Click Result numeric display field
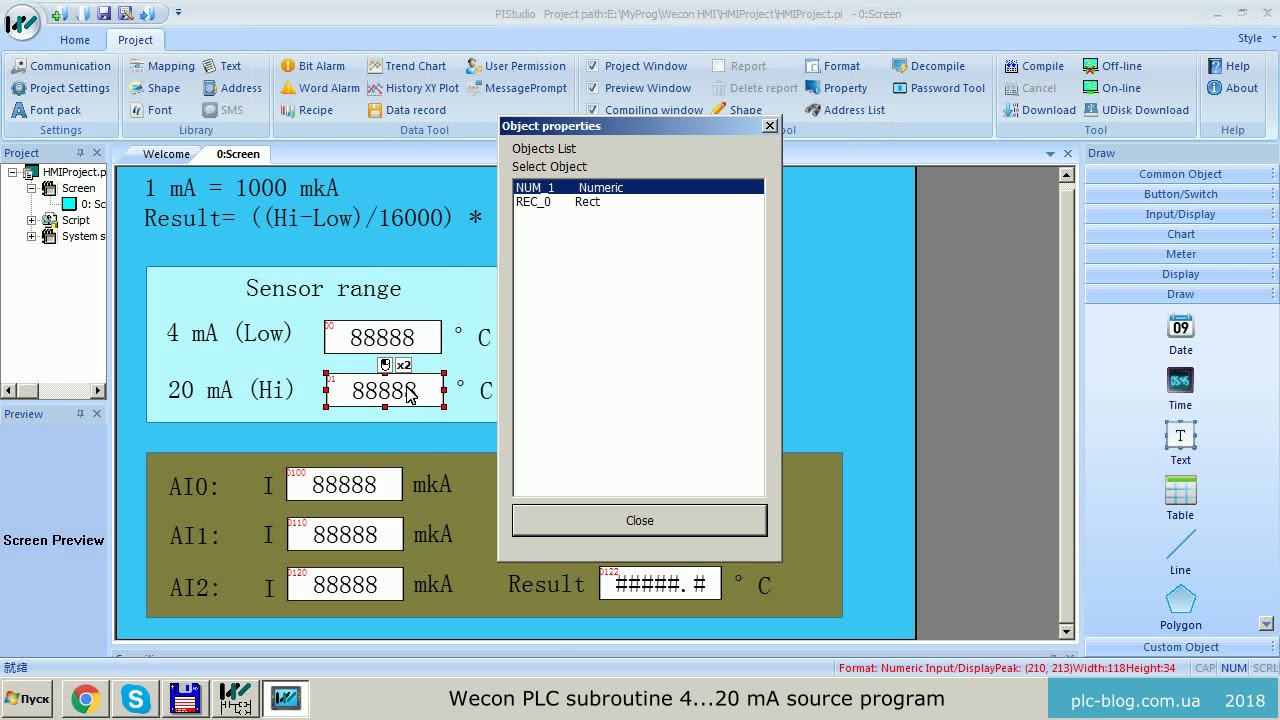 [x=660, y=584]
